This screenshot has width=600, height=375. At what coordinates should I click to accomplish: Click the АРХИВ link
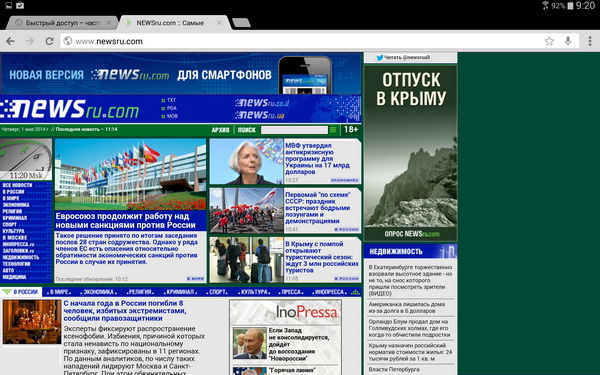point(220,130)
